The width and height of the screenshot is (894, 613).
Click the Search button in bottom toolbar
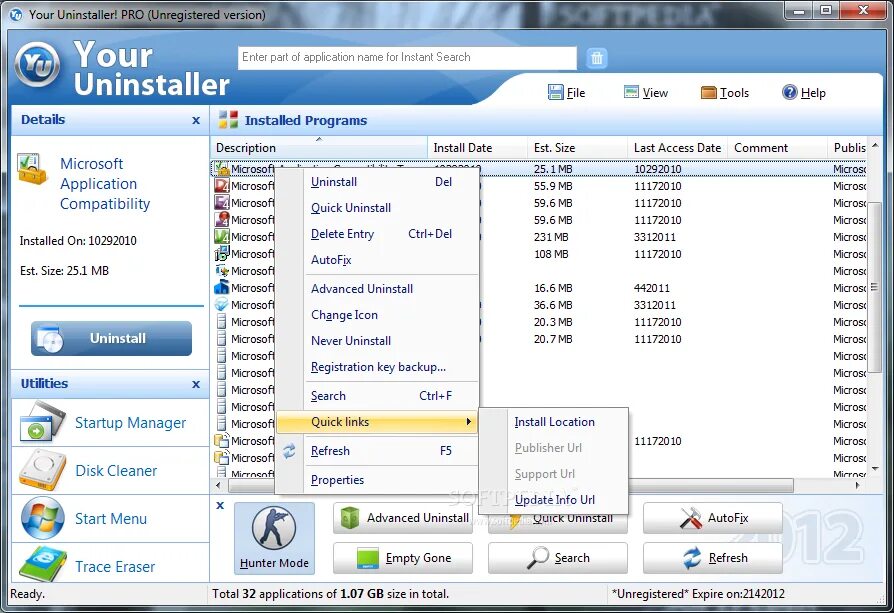pyautogui.click(x=558, y=558)
